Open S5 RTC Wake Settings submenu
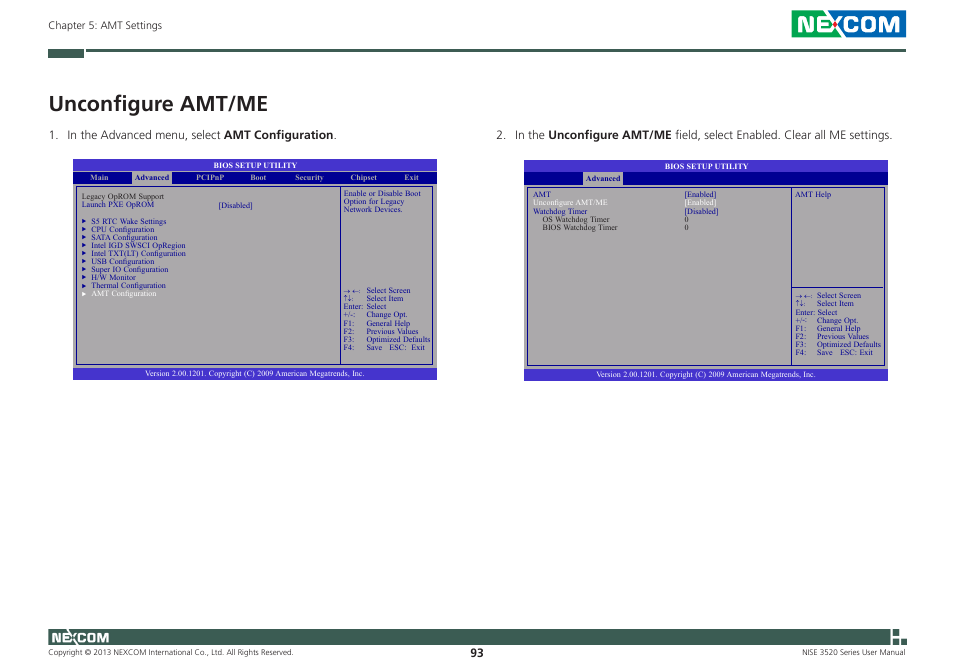This screenshot has height=672, width=954. click(x=128, y=221)
